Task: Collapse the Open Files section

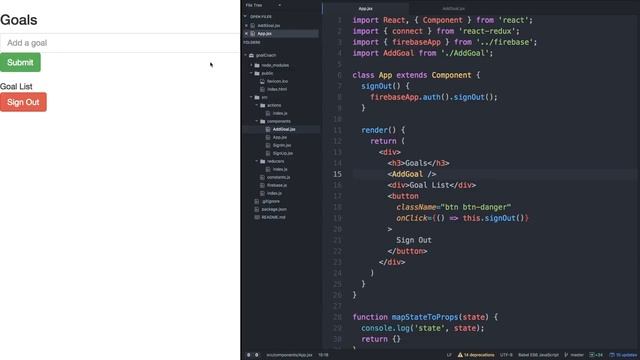Action: 245,17
